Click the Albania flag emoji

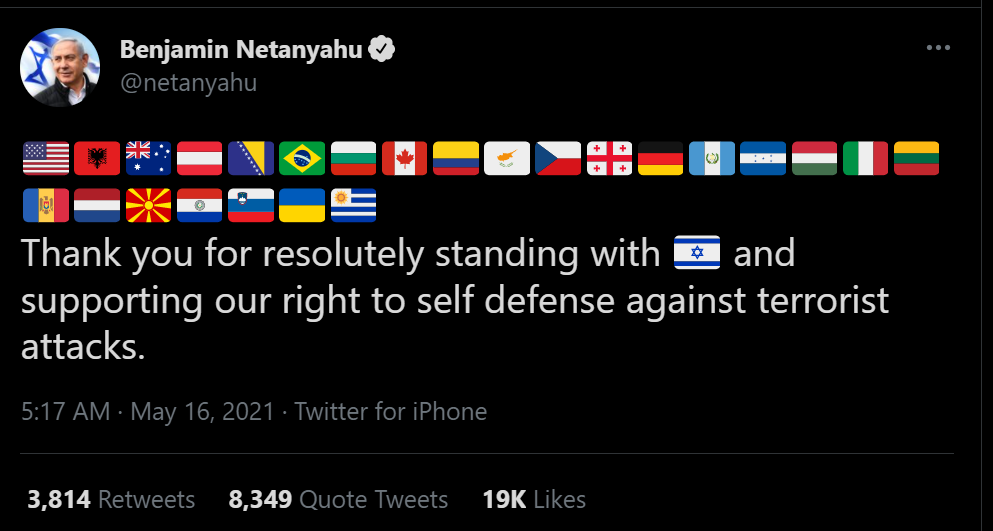click(x=98, y=158)
